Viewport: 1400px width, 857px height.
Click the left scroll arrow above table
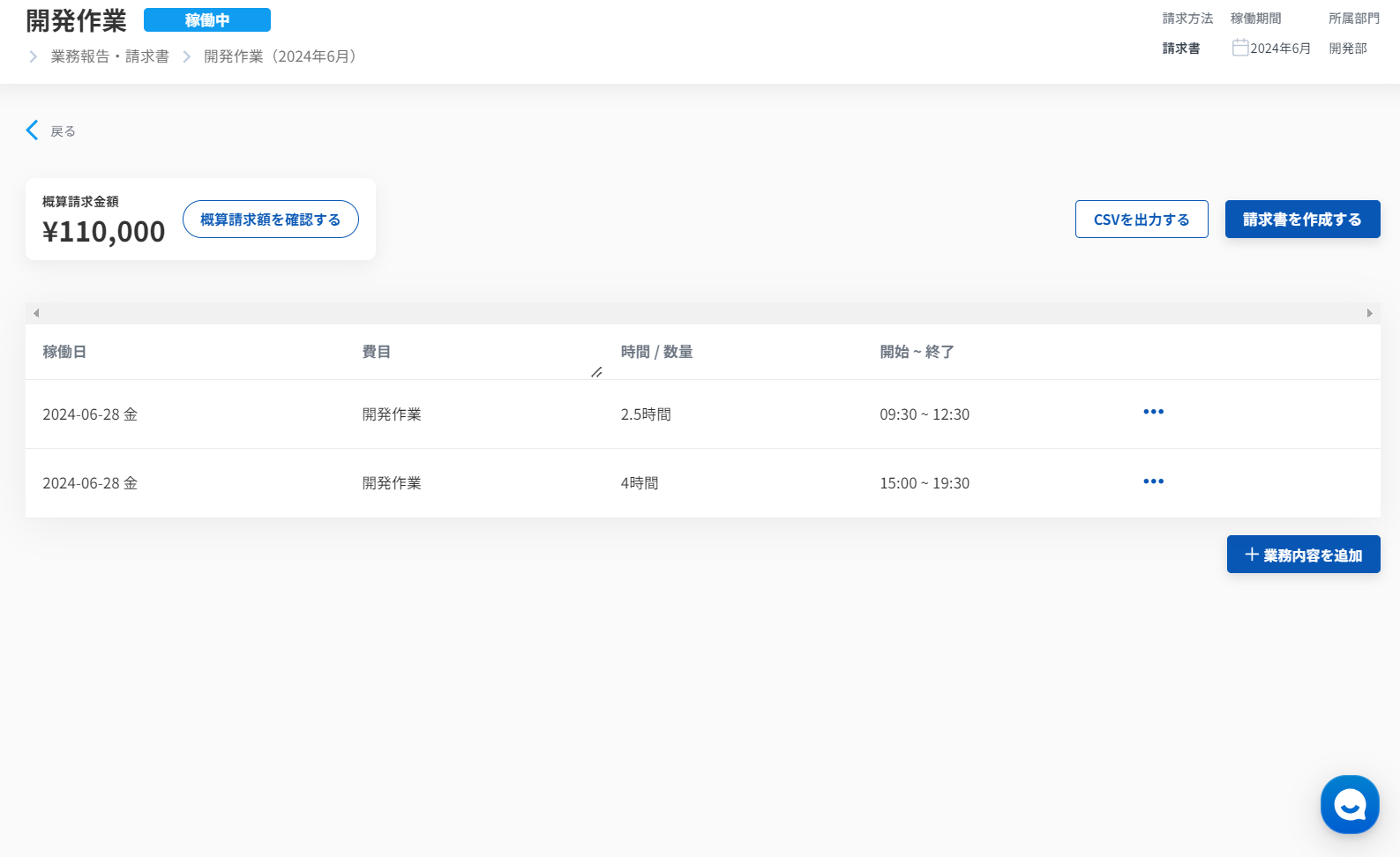point(36,313)
